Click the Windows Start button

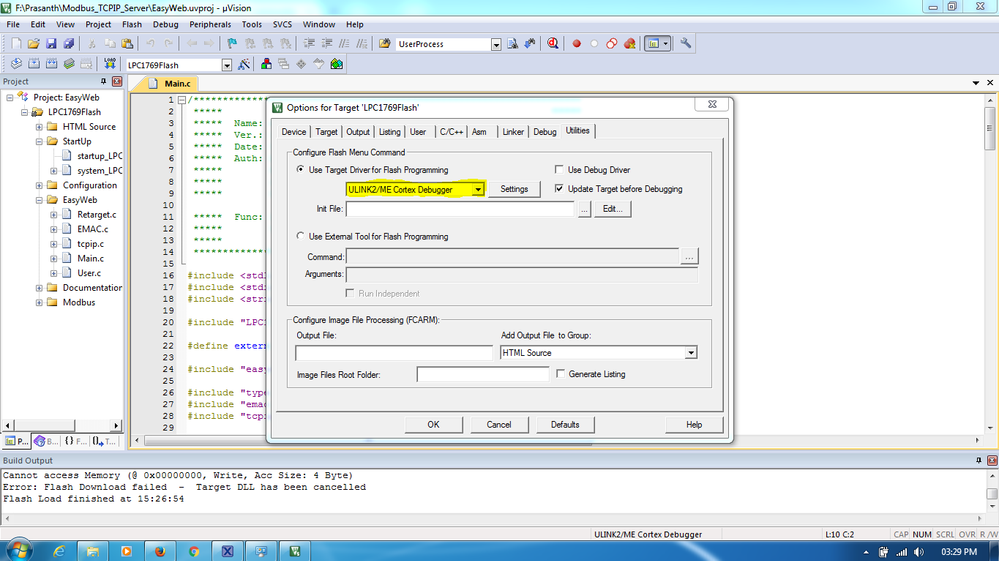pyautogui.click(x=20, y=551)
